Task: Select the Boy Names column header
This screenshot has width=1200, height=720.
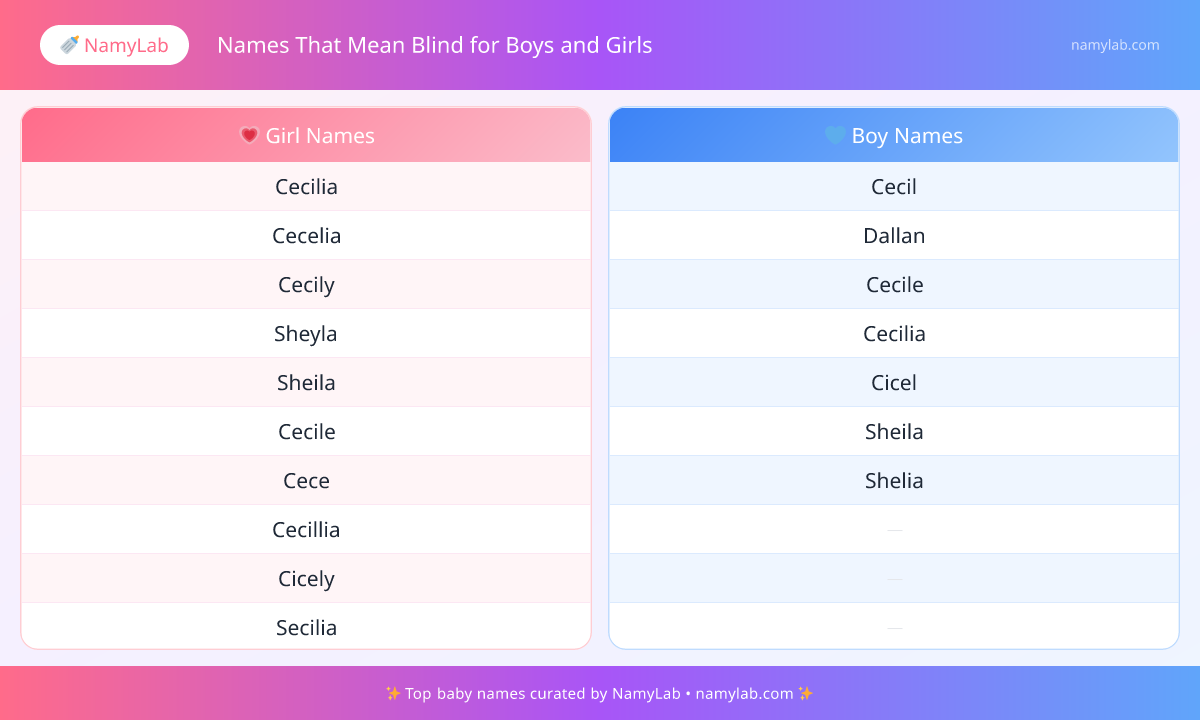Action: pos(894,135)
